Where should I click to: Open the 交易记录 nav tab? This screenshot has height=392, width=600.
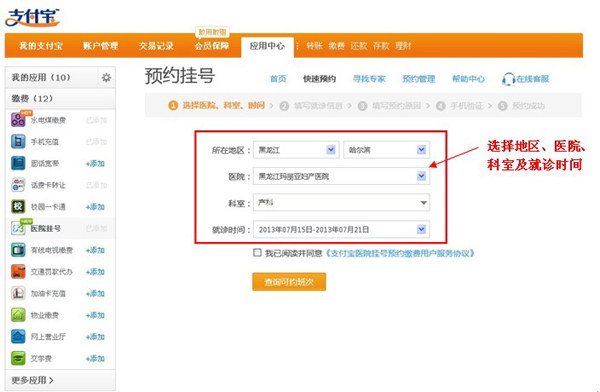click(156, 46)
